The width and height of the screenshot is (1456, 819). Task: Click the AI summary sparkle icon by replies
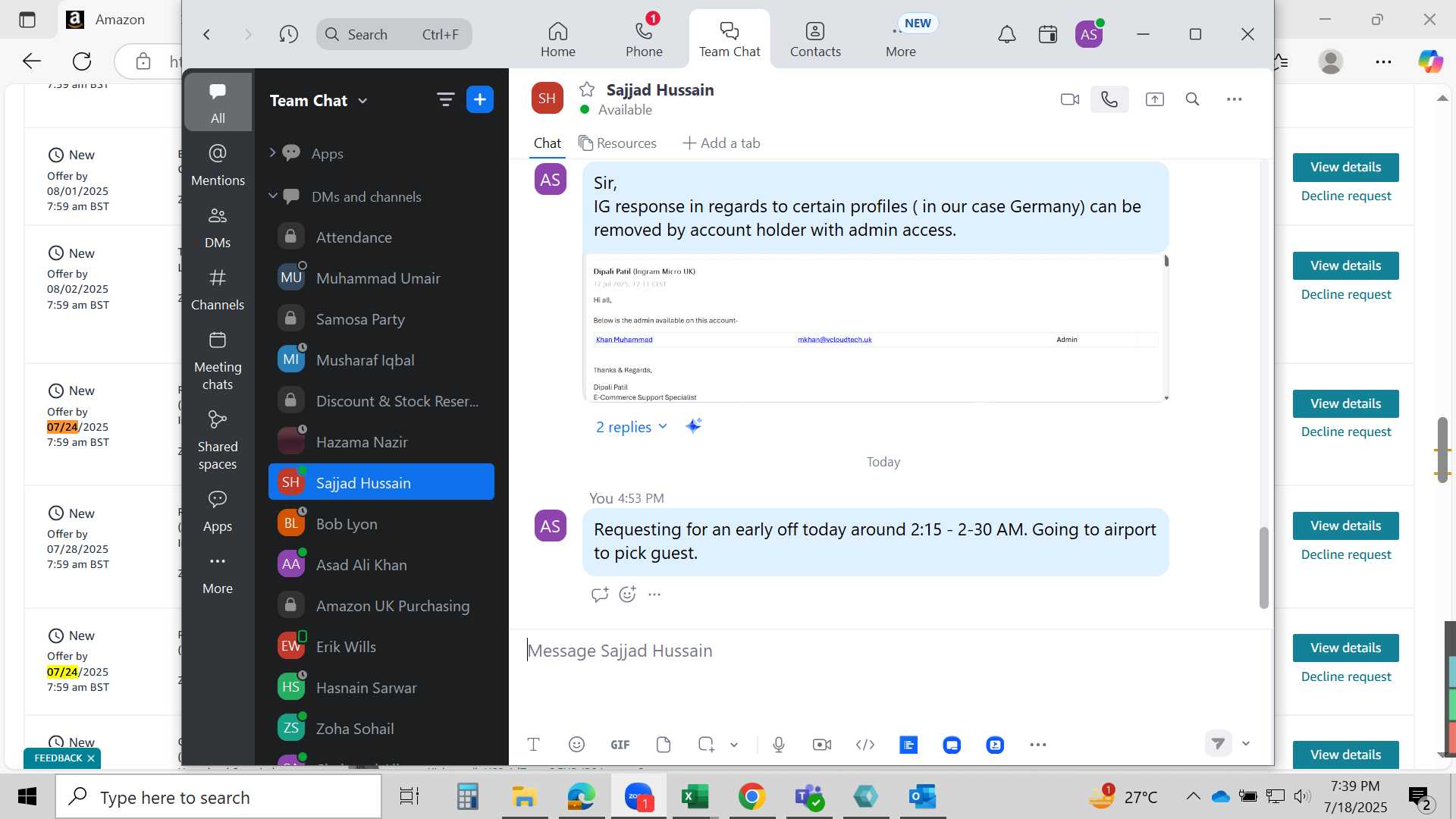[693, 426]
